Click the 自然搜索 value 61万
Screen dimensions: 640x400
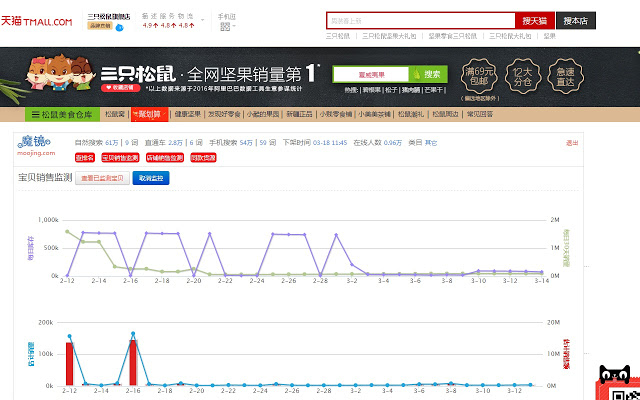click(x=112, y=142)
